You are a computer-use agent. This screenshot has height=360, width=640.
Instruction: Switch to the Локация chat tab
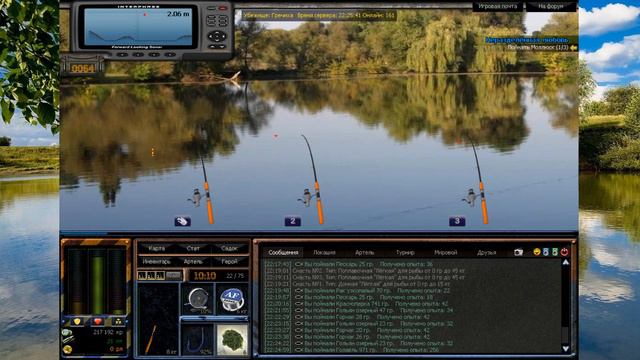tap(324, 253)
